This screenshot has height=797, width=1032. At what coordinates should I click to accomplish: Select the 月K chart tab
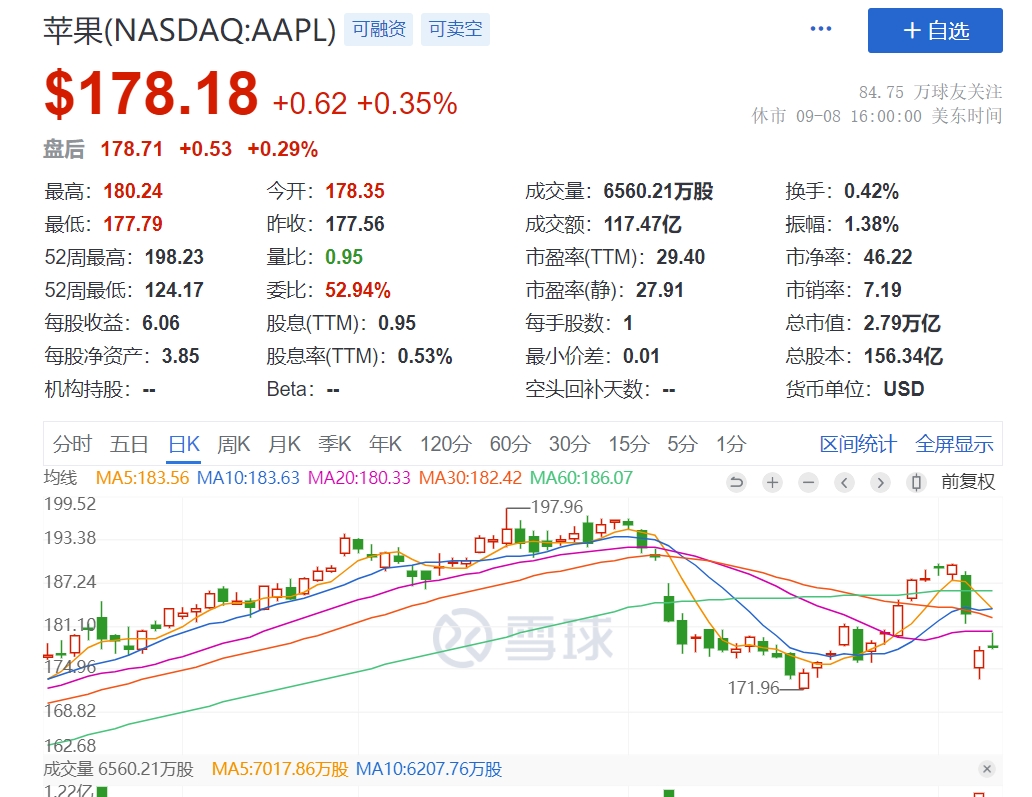[284, 444]
